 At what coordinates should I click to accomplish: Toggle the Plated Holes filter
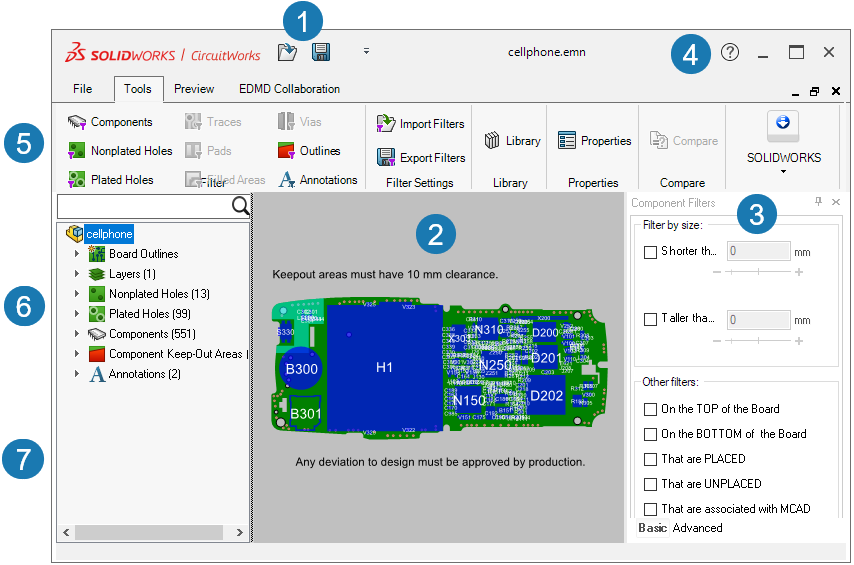point(110,180)
